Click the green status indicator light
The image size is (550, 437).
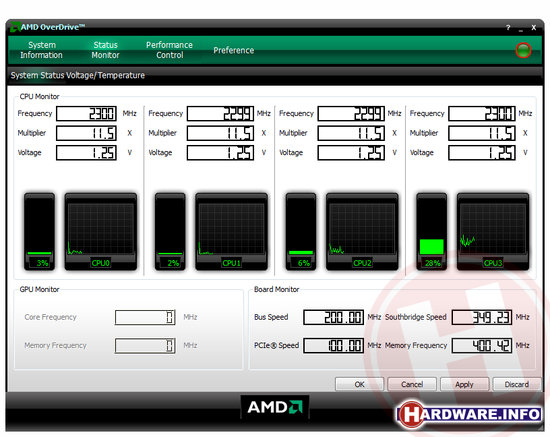coord(523,50)
